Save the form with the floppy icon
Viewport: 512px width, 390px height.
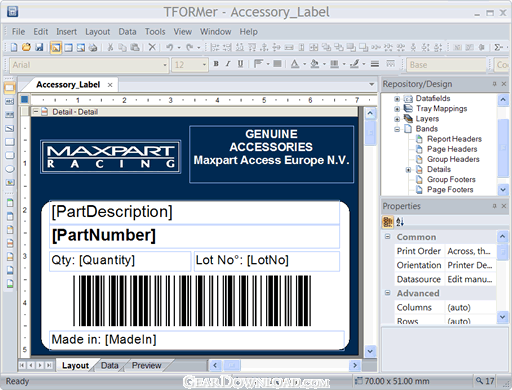pos(39,47)
